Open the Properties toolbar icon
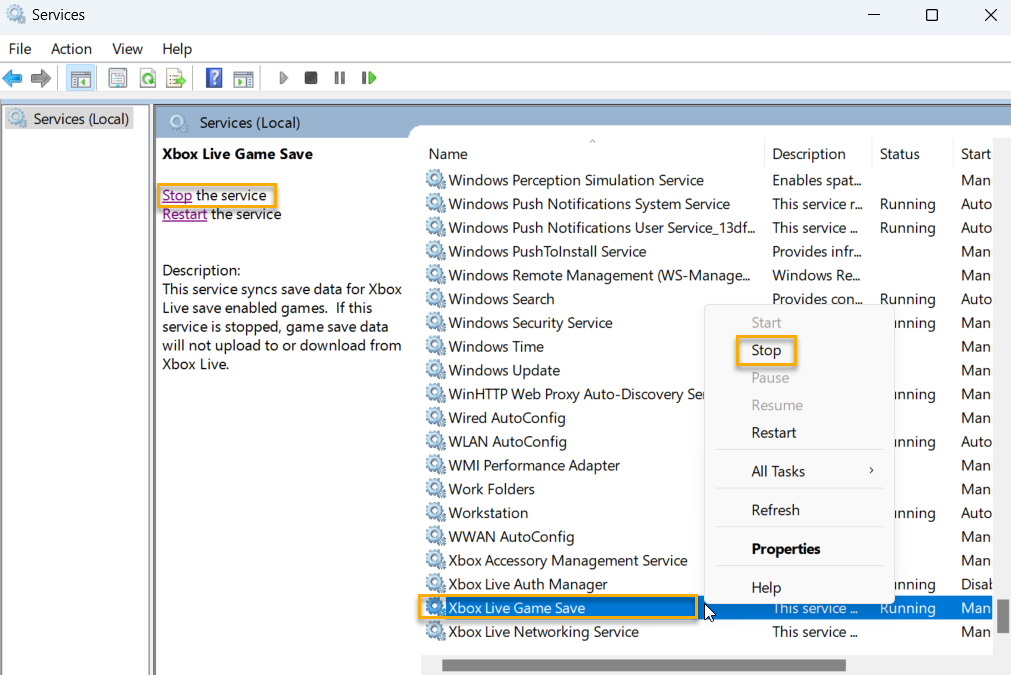The width and height of the screenshot is (1011, 675). point(117,77)
